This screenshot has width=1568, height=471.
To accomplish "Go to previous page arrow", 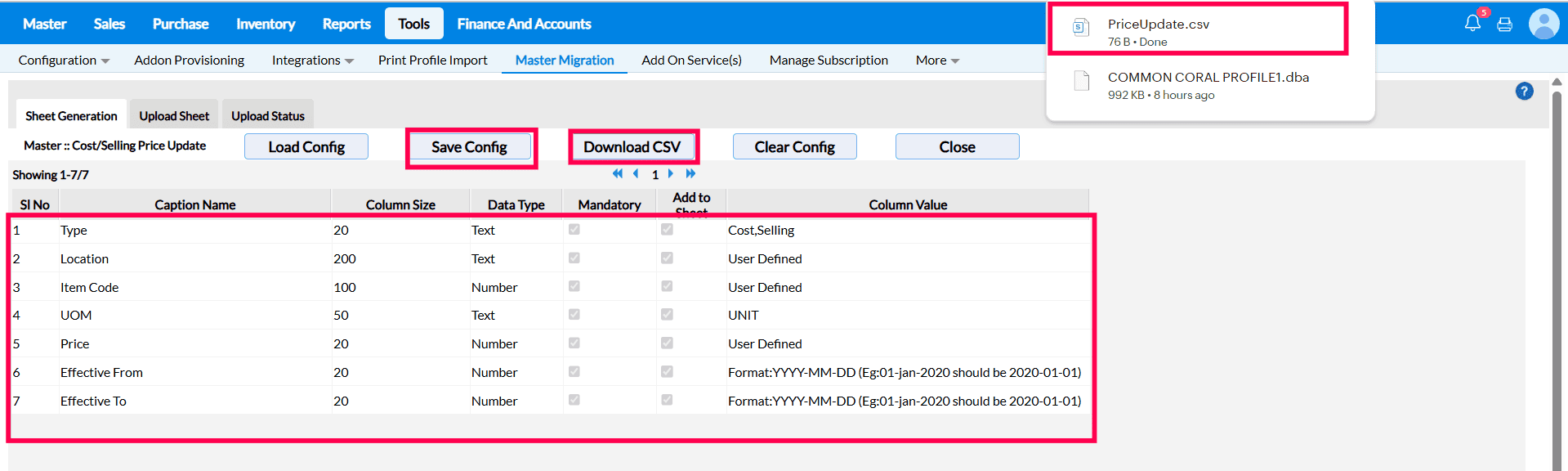I will 636,173.
